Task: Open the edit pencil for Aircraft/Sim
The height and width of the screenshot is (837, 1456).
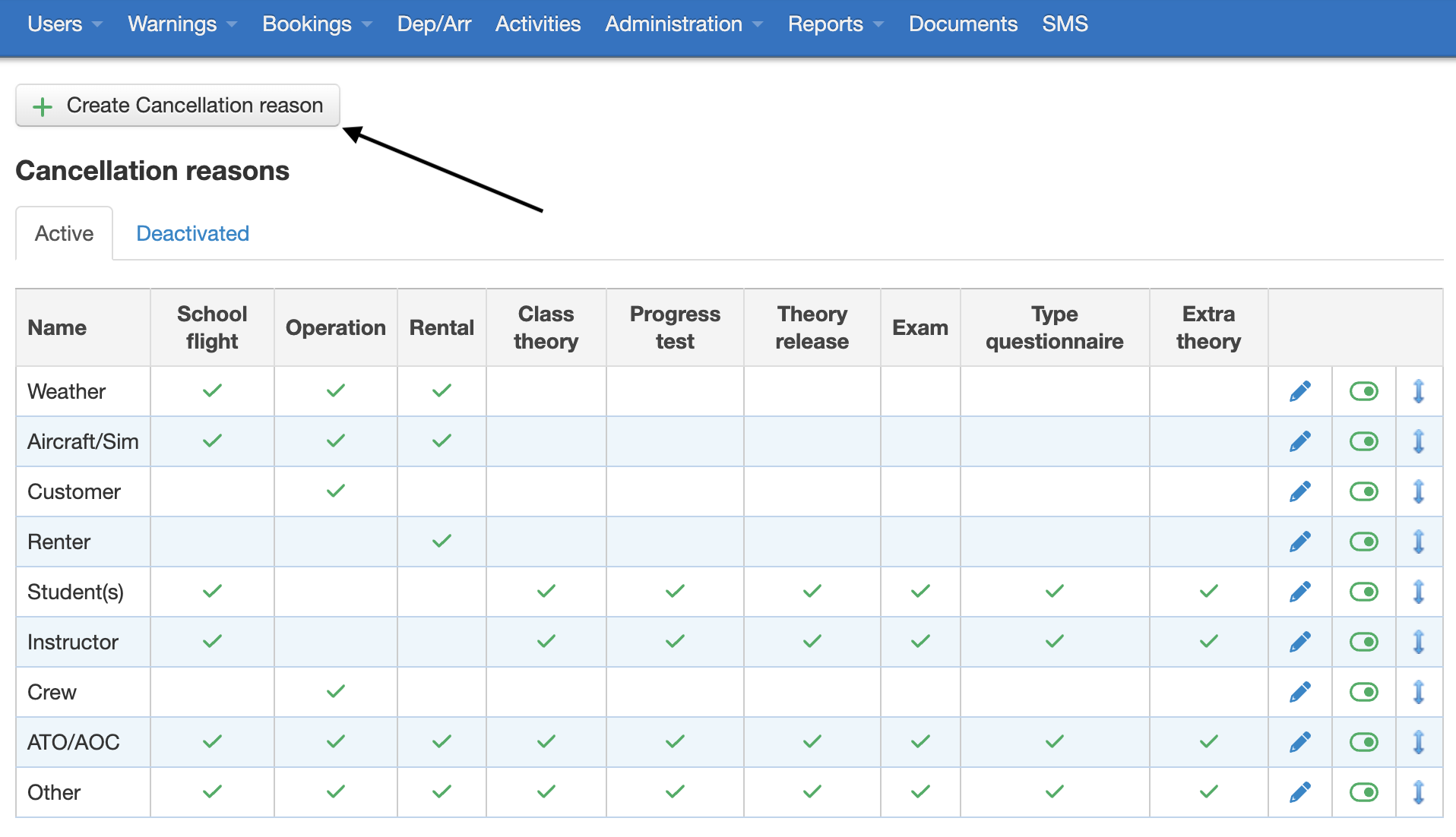Action: 1300,441
